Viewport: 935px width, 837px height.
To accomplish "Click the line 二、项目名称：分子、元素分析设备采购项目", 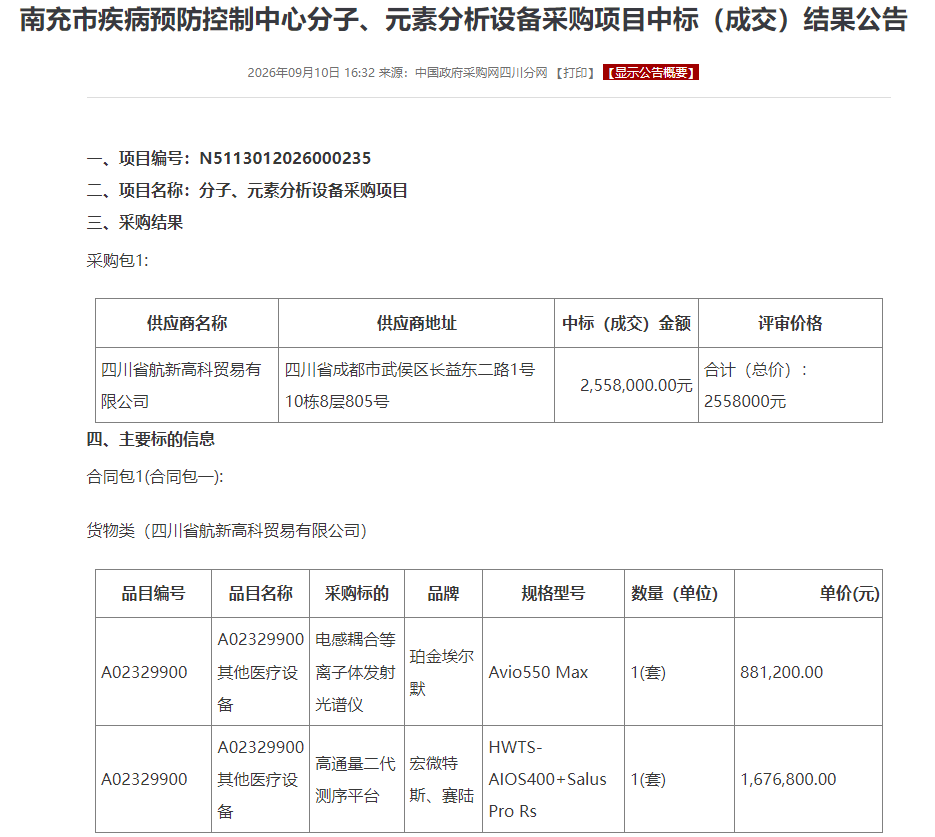I will (247, 191).
